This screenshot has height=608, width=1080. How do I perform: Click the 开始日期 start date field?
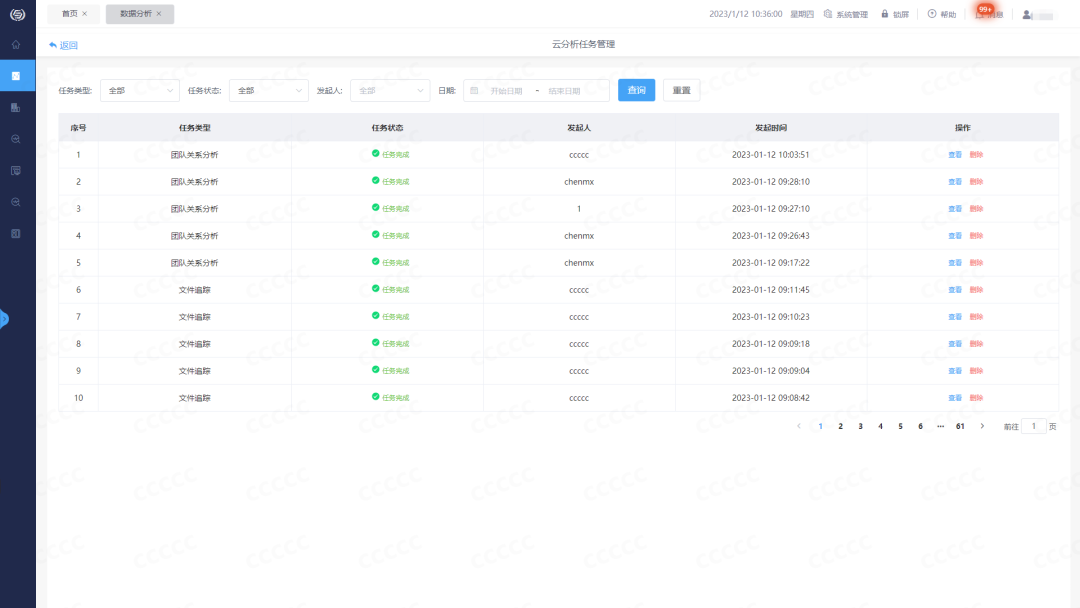click(507, 91)
